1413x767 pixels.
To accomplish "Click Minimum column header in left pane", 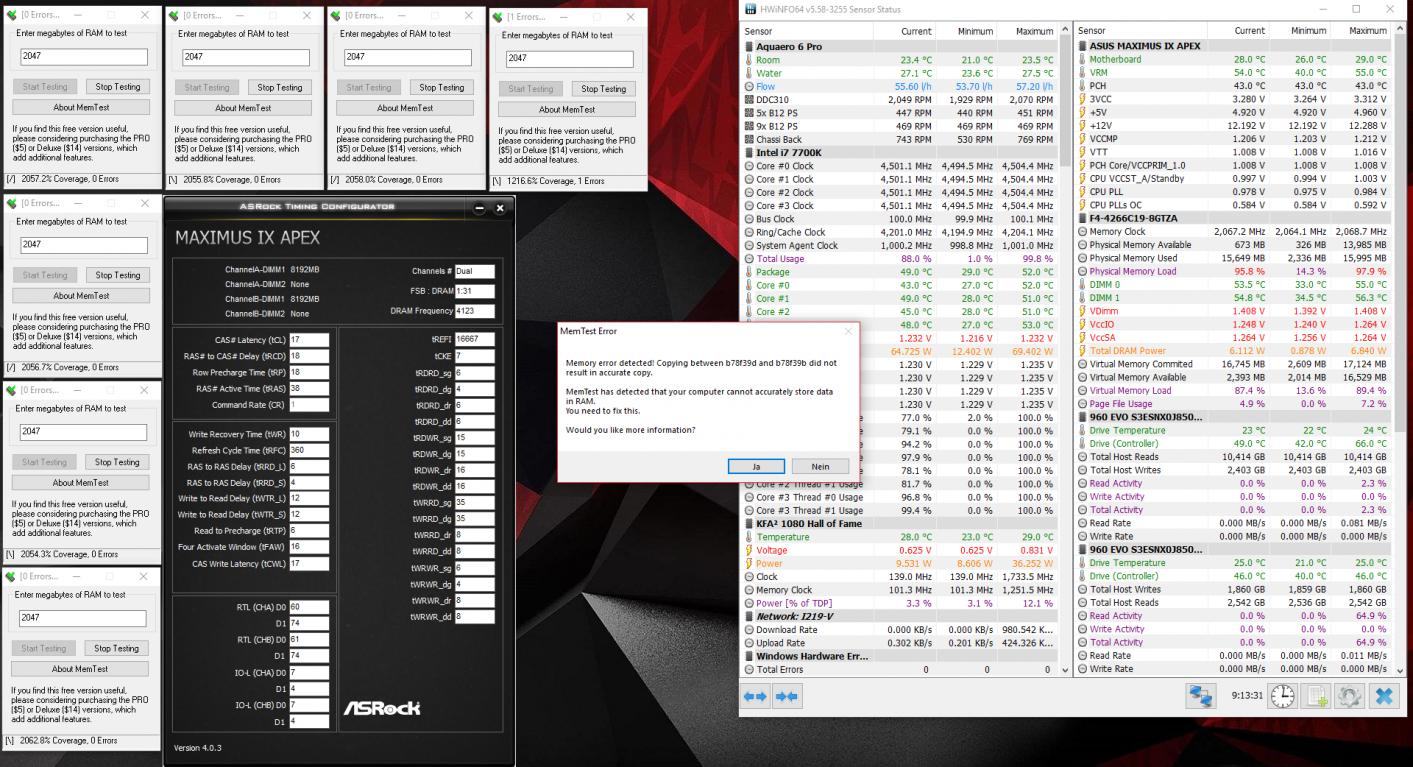I will pos(965,31).
